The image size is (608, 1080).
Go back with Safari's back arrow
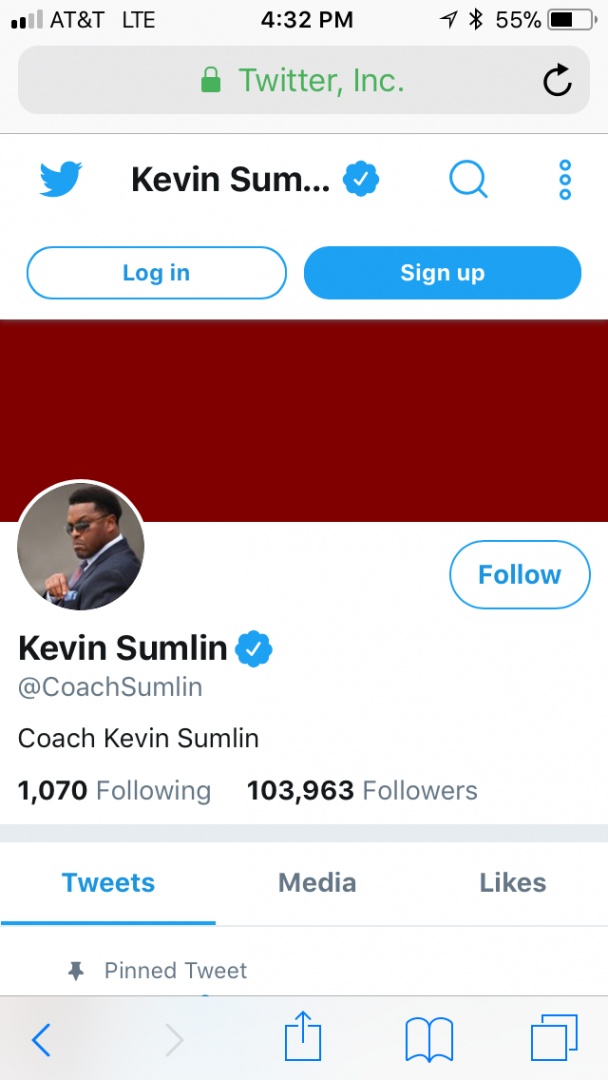tap(41, 1040)
